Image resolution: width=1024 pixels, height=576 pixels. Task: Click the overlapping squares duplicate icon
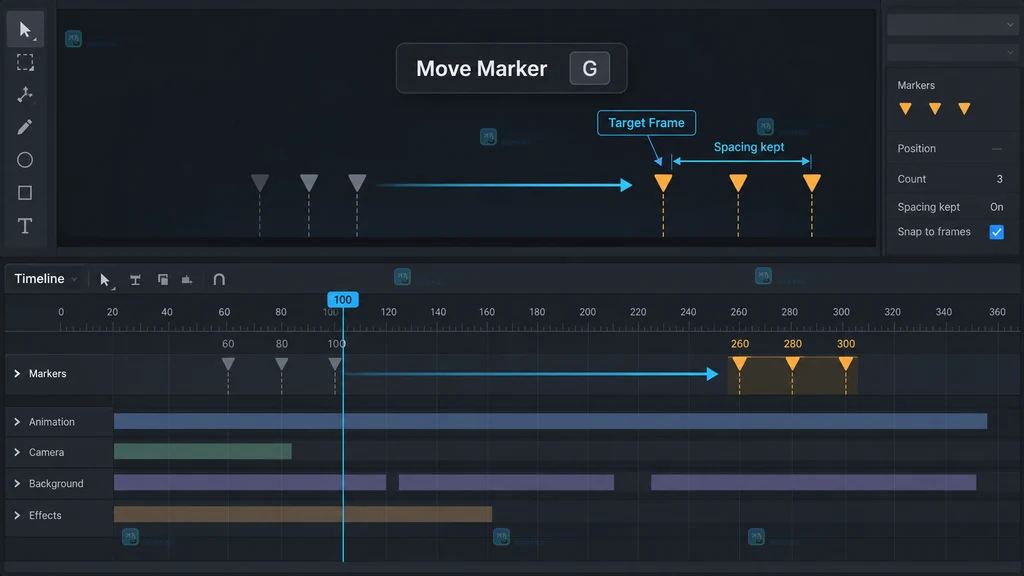[163, 280]
